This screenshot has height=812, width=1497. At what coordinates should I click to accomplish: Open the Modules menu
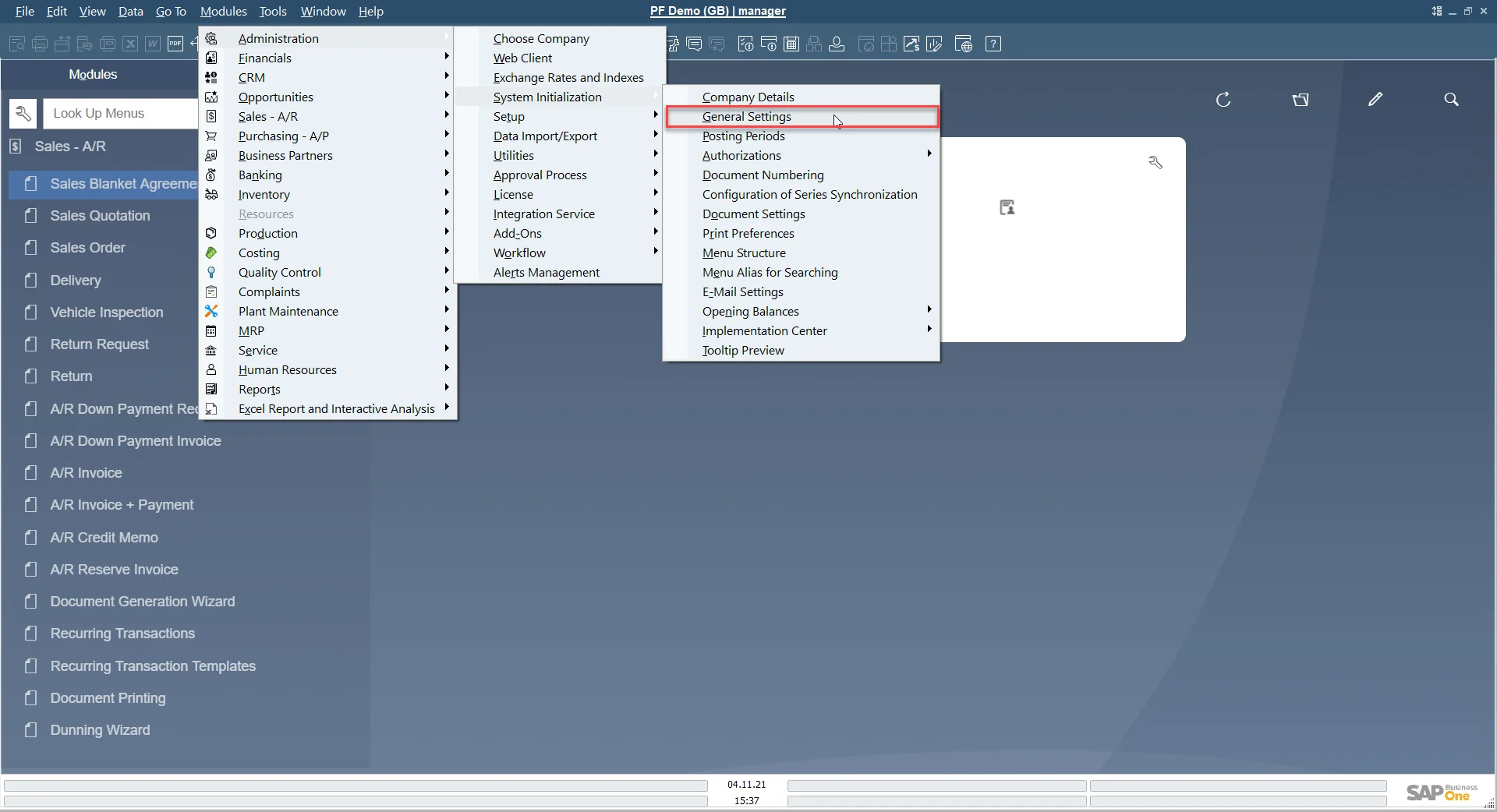(224, 12)
